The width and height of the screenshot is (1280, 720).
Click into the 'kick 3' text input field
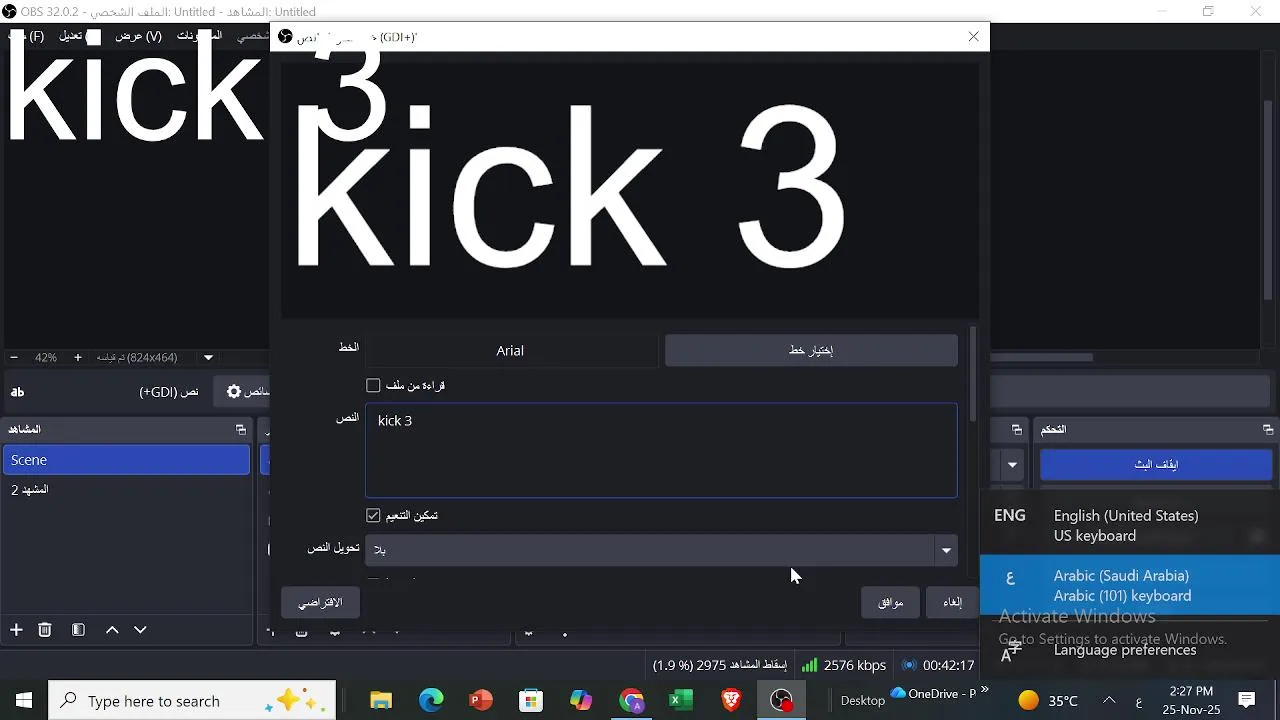[661, 450]
